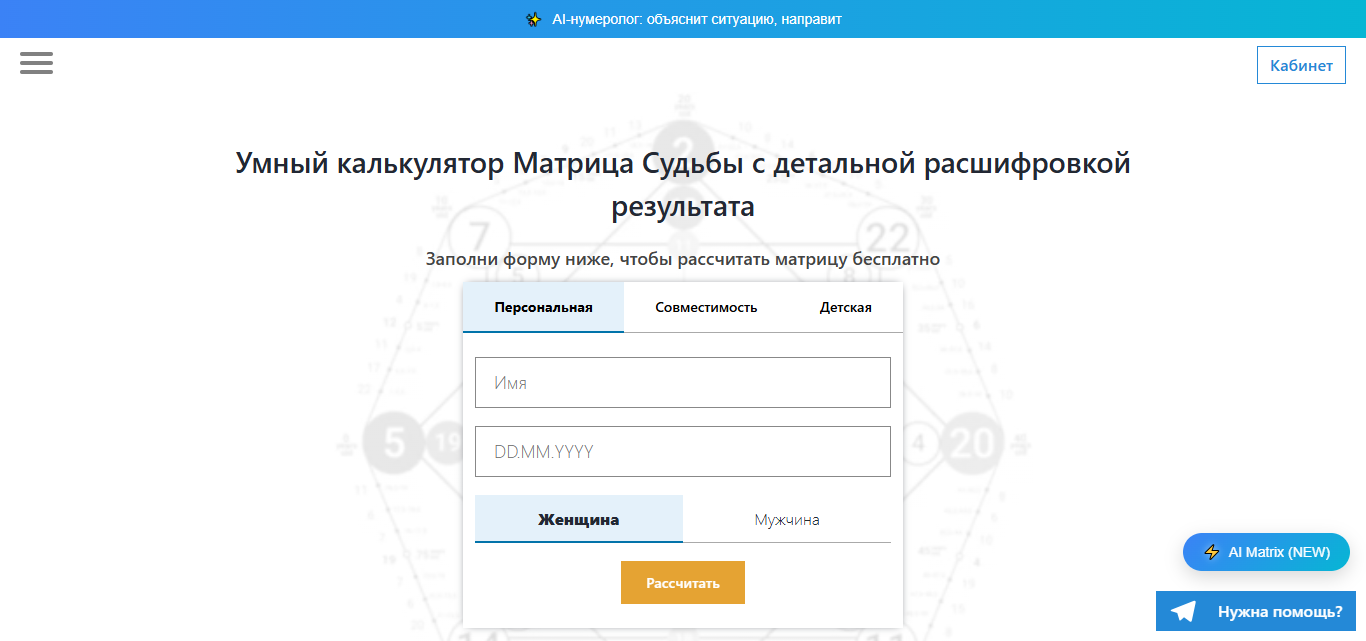Image resolution: width=1366 pixels, height=641 pixels.
Task: Focus the DD.MM.YYYY date field
Action: [683, 451]
